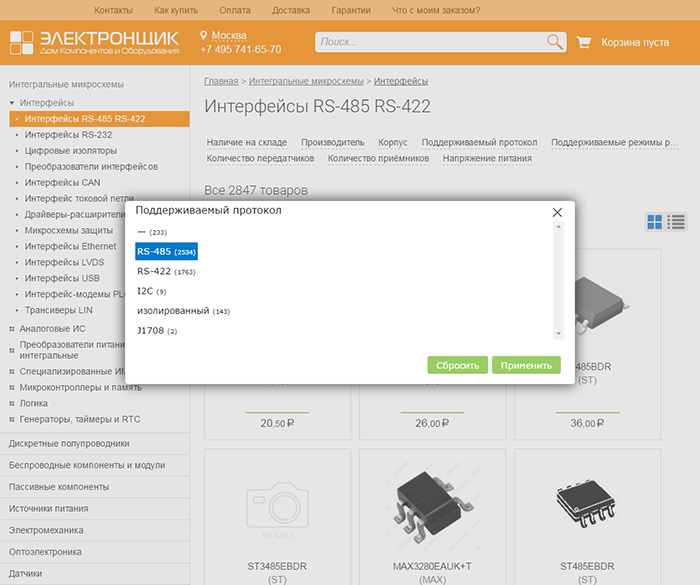700x585 pixels.
Task: Open Микросхемы защиты category
Action: click(x=69, y=230)
